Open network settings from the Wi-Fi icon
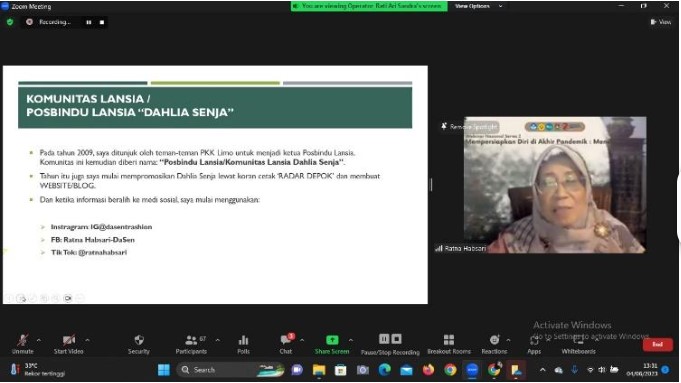 coord(590,370)
